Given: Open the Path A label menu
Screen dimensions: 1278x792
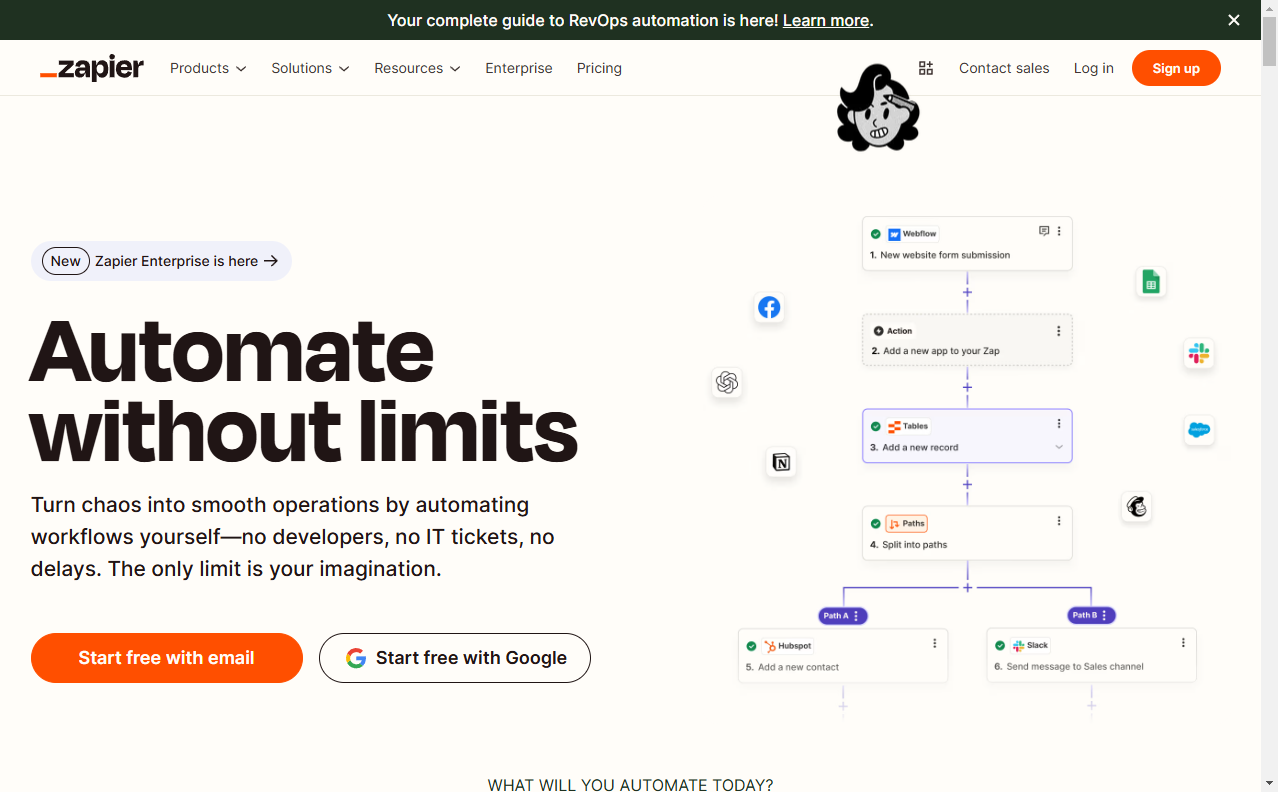Looking at the screenshot, I should pos(843,616).
